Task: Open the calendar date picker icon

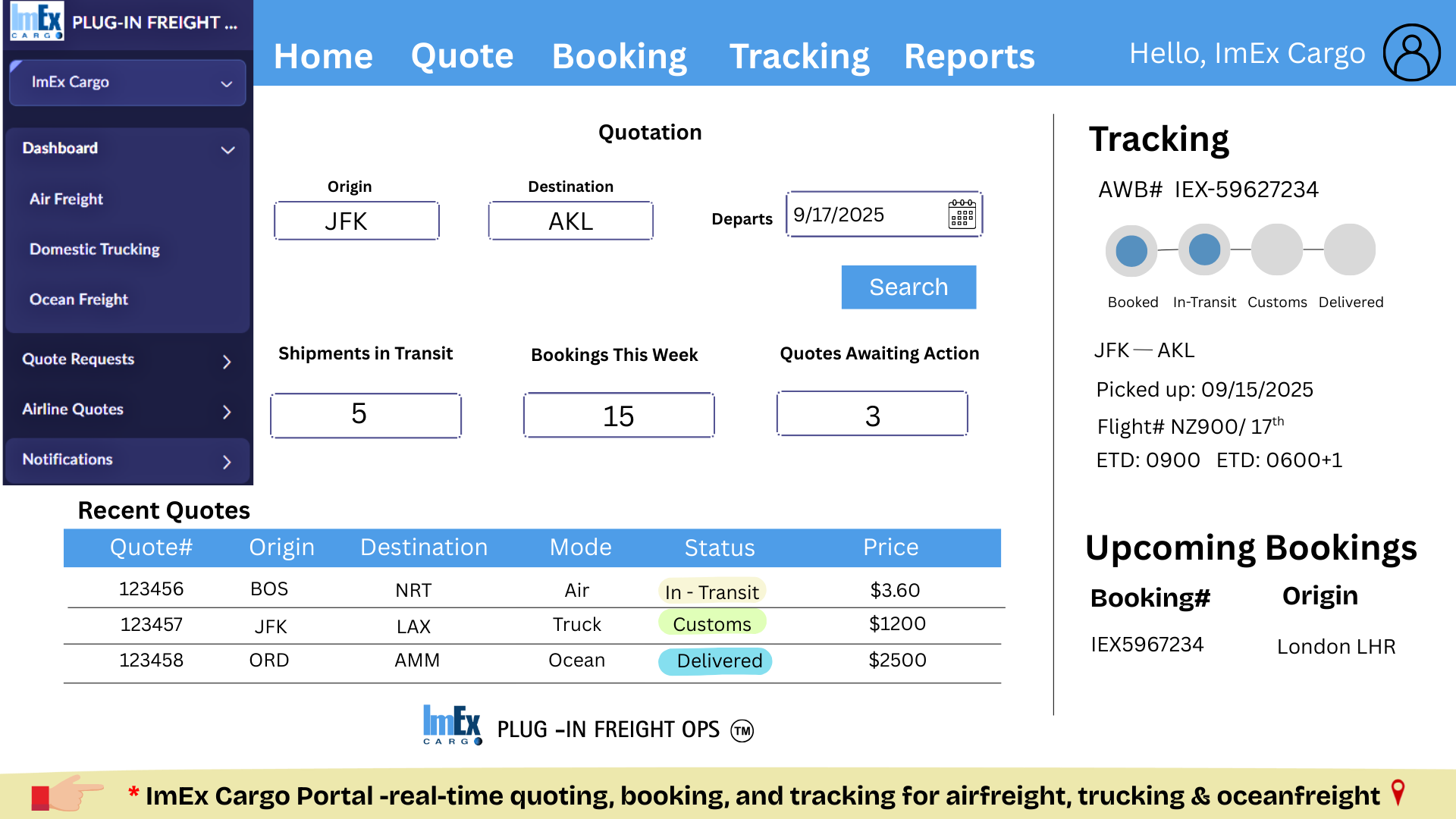Action: click(x=962, y=215)
